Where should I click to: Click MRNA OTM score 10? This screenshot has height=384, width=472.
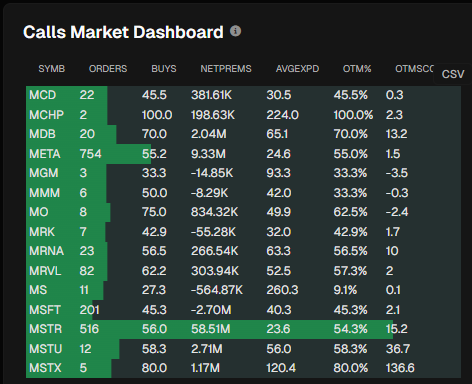point(392,251)
